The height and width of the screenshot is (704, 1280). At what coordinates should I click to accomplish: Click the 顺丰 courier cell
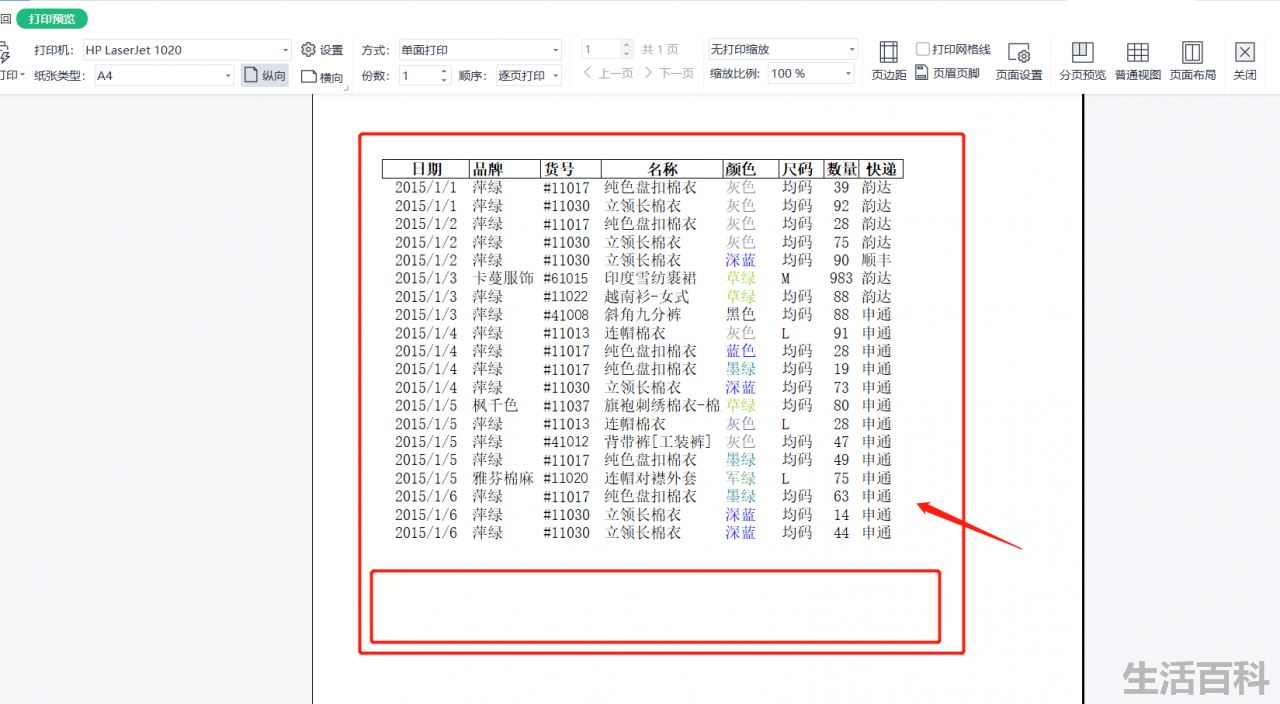876,260
